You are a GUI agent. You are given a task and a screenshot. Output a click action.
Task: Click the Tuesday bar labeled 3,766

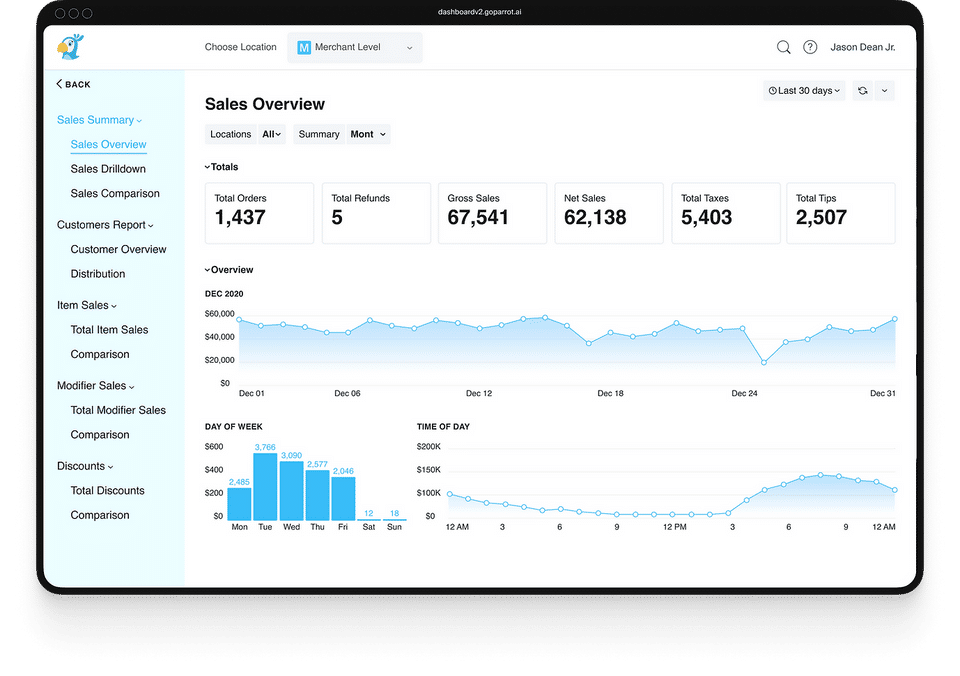coord(265,487)
